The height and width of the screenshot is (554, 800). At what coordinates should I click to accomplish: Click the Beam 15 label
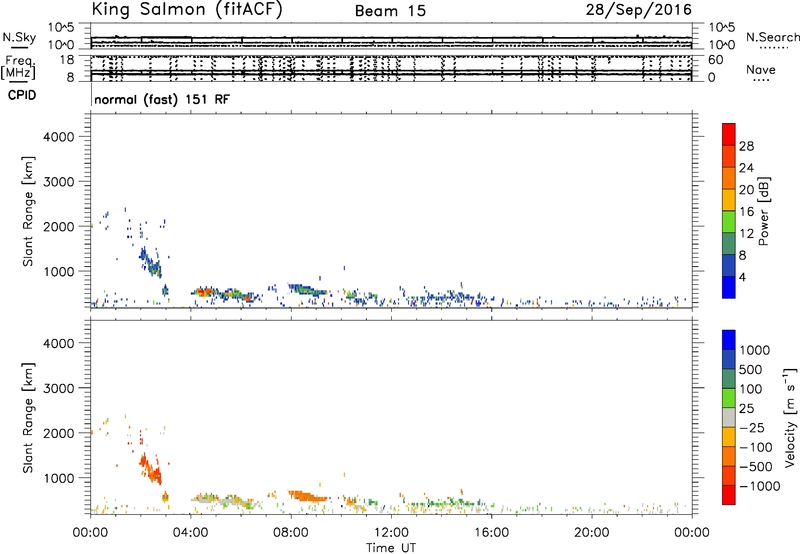390,11
